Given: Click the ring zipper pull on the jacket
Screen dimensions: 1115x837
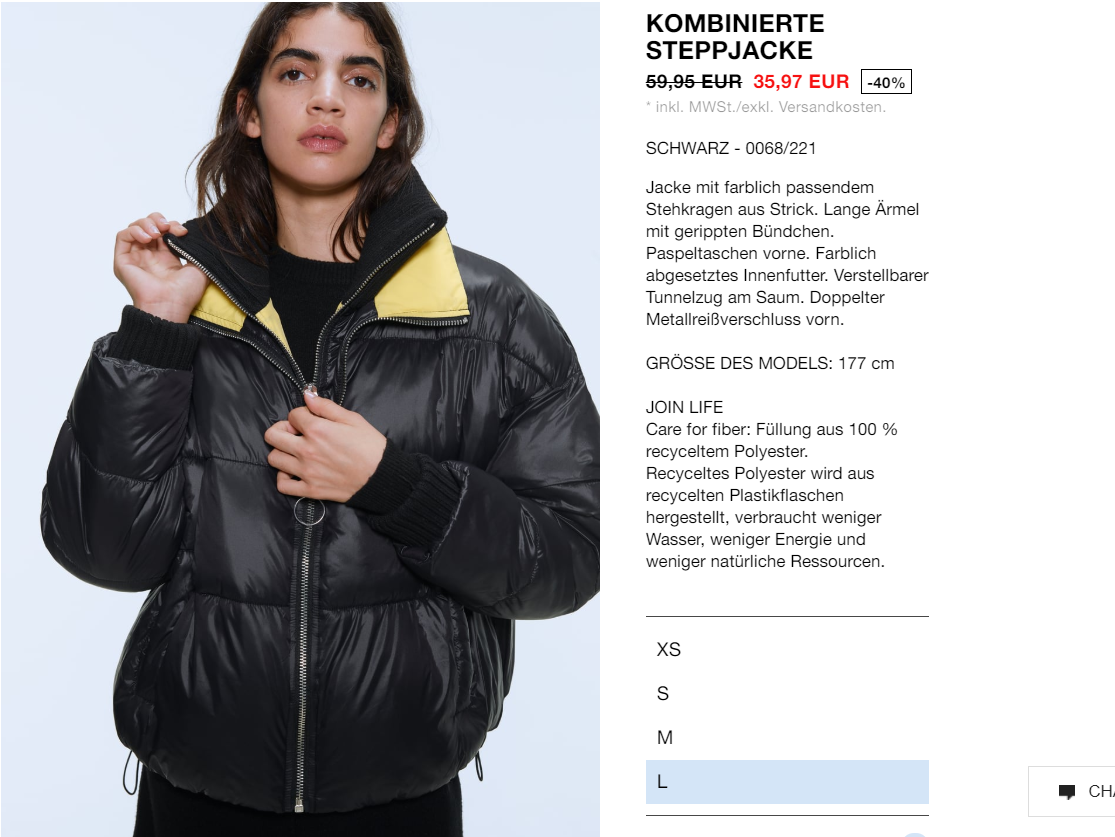Looking at the screenshot, I should (x=309, y=511).
